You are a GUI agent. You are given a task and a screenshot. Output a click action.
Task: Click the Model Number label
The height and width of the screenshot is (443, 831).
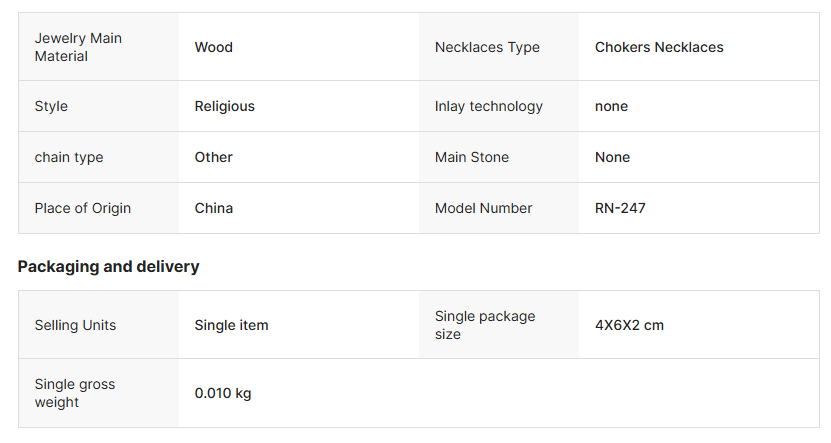pos(483,208)
